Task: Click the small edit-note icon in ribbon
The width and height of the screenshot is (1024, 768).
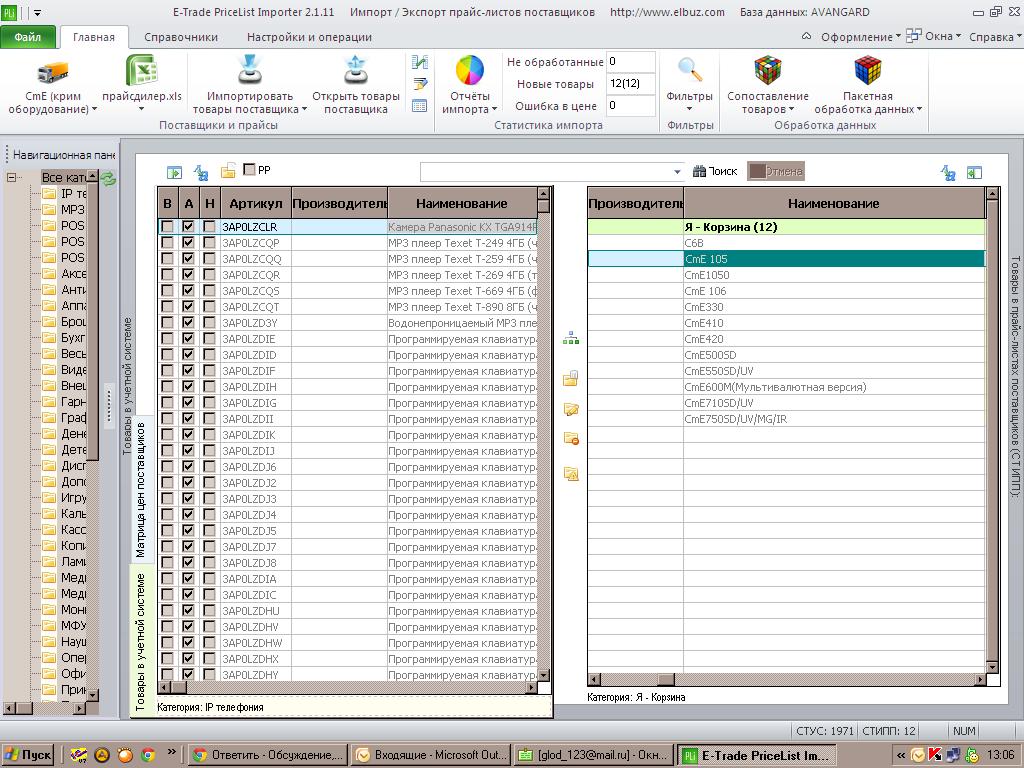Action: [420, 84]
